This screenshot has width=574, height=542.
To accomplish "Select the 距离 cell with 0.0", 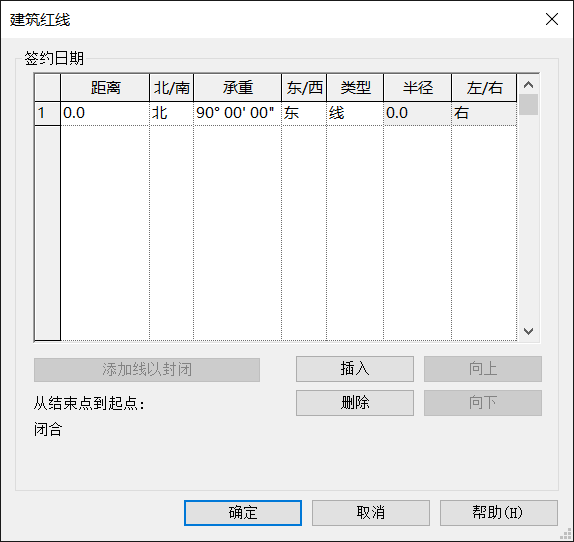I will click(105, 113).
